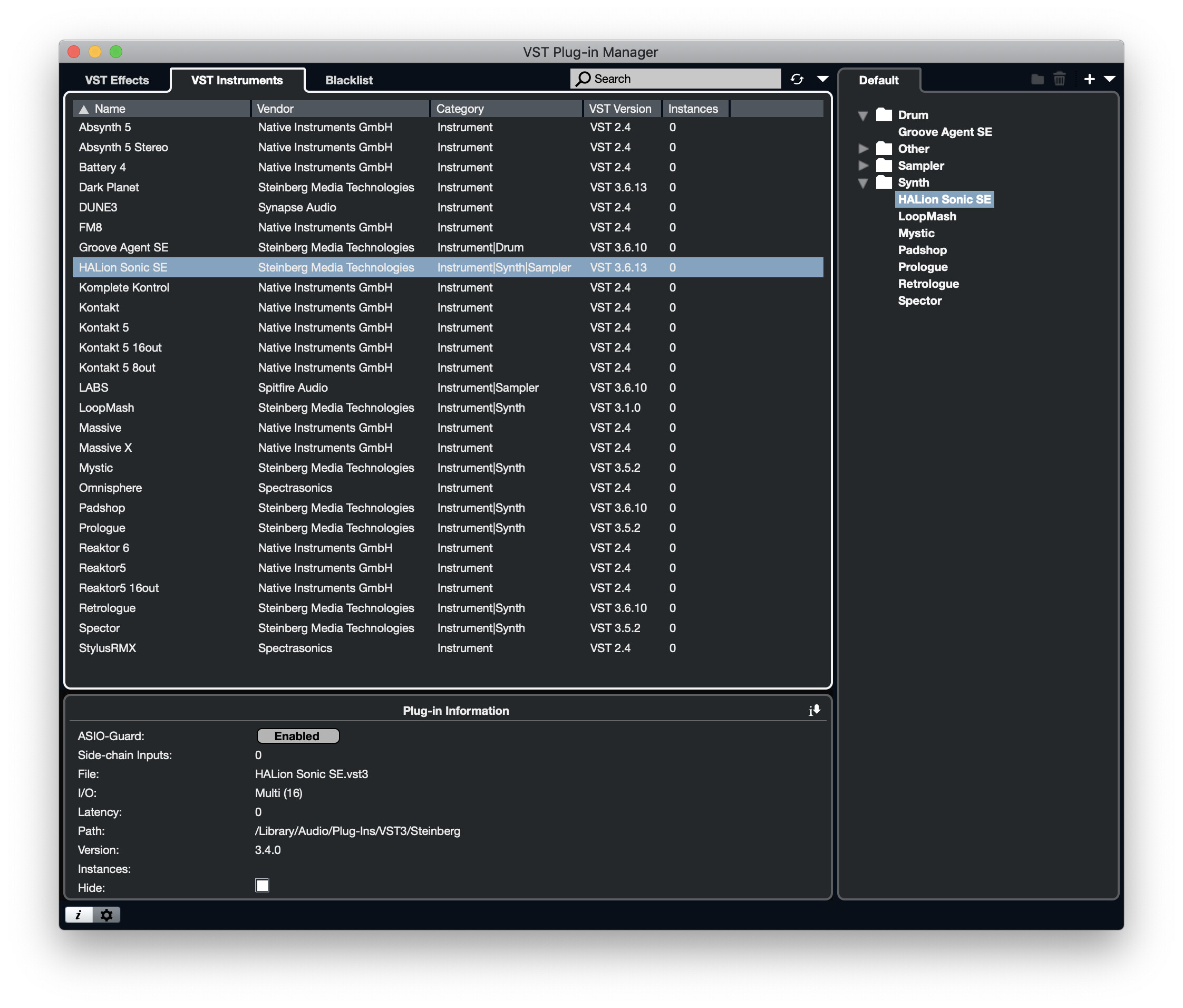Sort by the VST Version column header
Screen dimensions: 1183x1008
pos(622,109)
